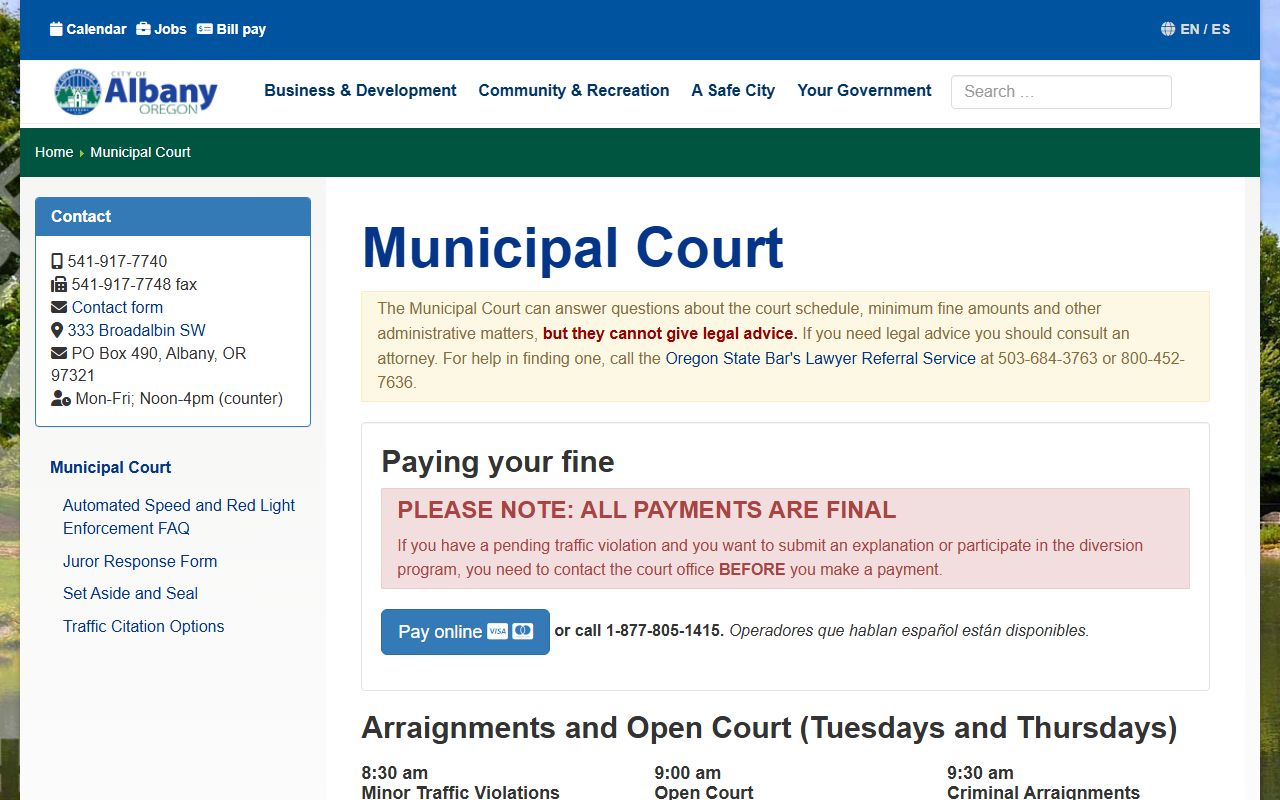Click the envelope icon beside PO Box 490
Screen dimensions: 1280x800
click(59, 354)
